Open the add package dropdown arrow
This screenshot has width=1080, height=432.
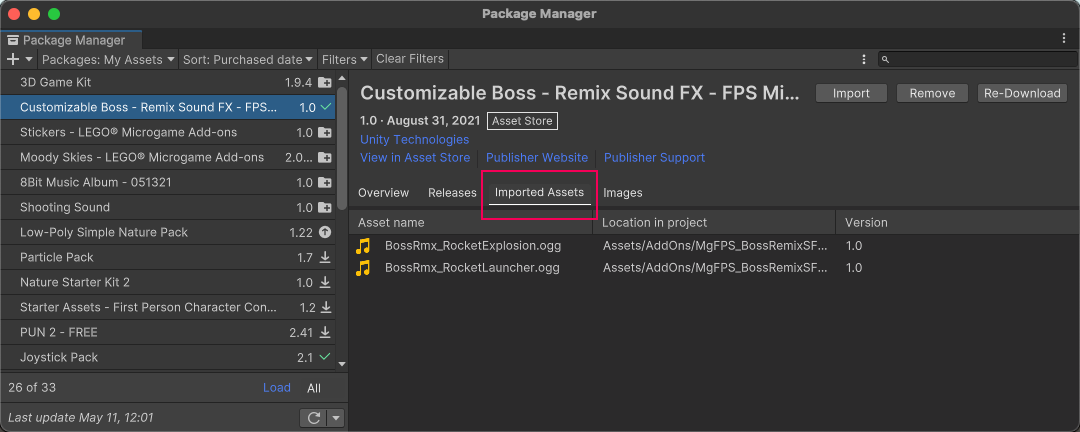point(29,59)
